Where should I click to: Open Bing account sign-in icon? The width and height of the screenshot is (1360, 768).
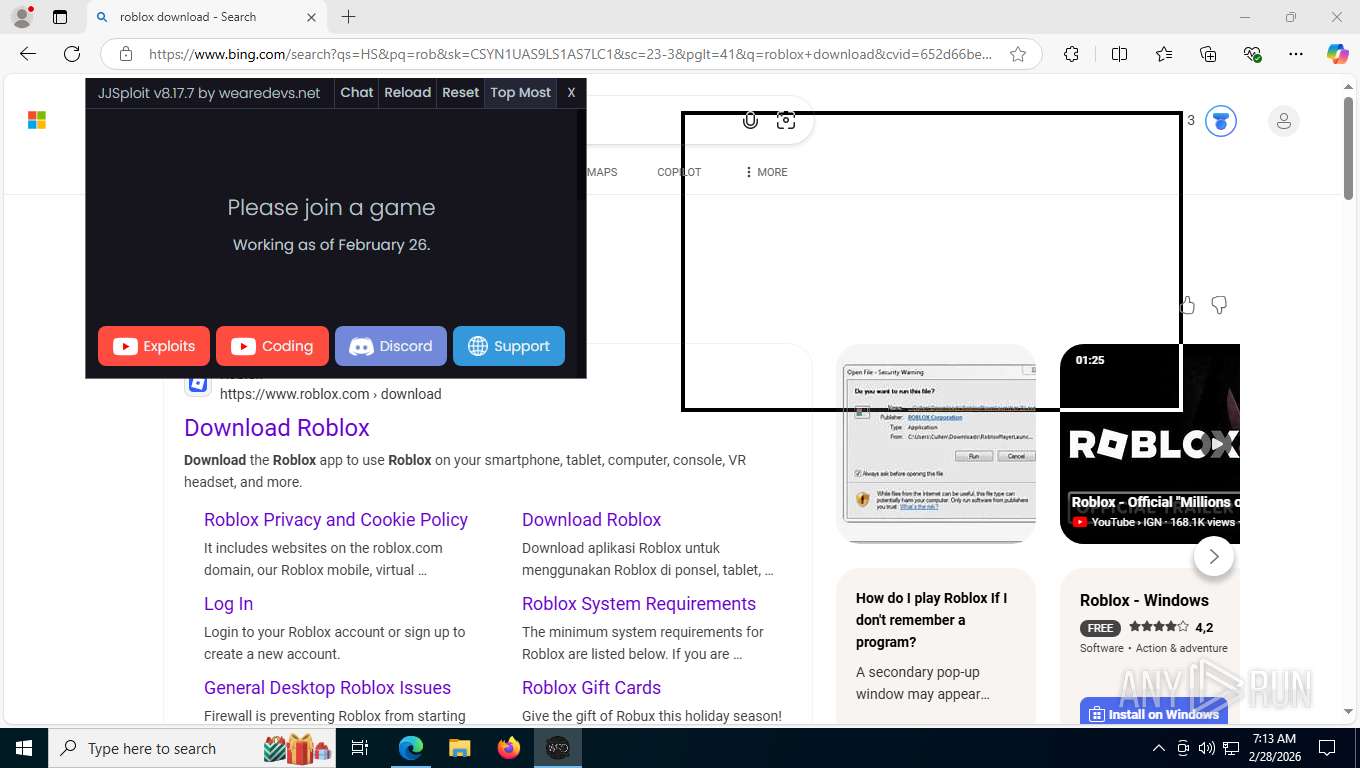click(x=1283, y=121)
